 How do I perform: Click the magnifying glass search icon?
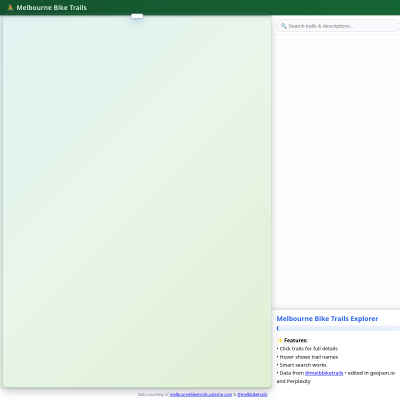pyautogui.click(x=284, y=26)
